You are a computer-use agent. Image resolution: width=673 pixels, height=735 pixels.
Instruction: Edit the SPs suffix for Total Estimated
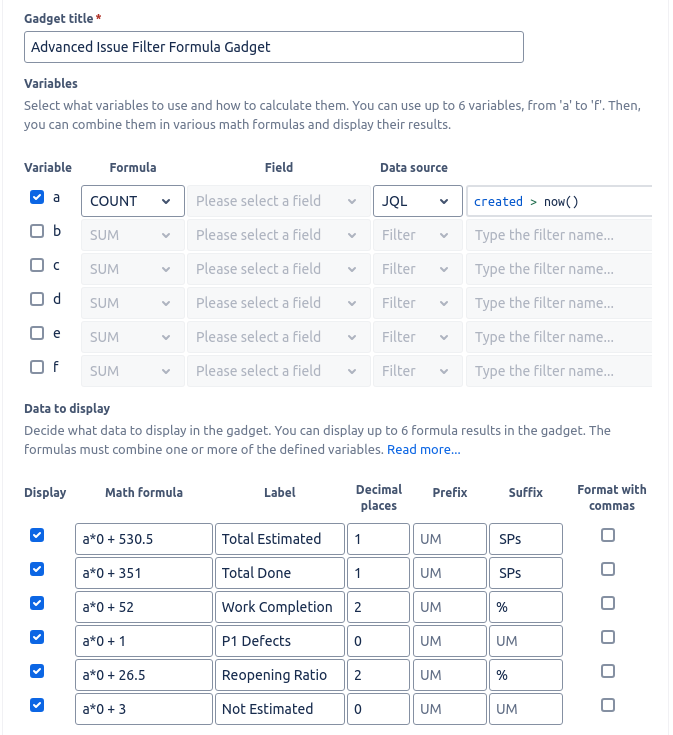point(525,539)
